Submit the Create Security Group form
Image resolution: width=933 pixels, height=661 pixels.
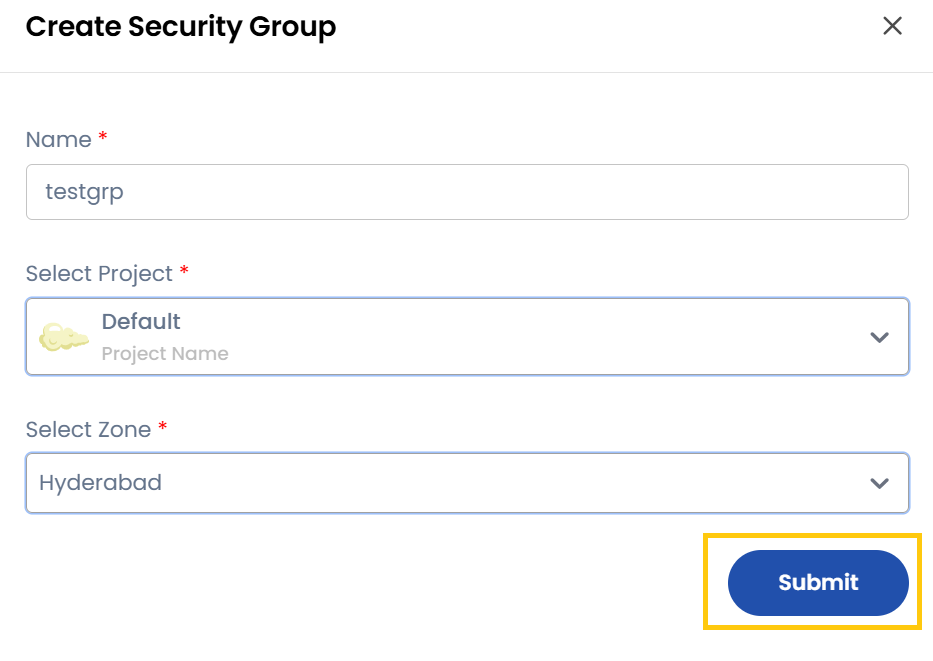tap(817, 582)
